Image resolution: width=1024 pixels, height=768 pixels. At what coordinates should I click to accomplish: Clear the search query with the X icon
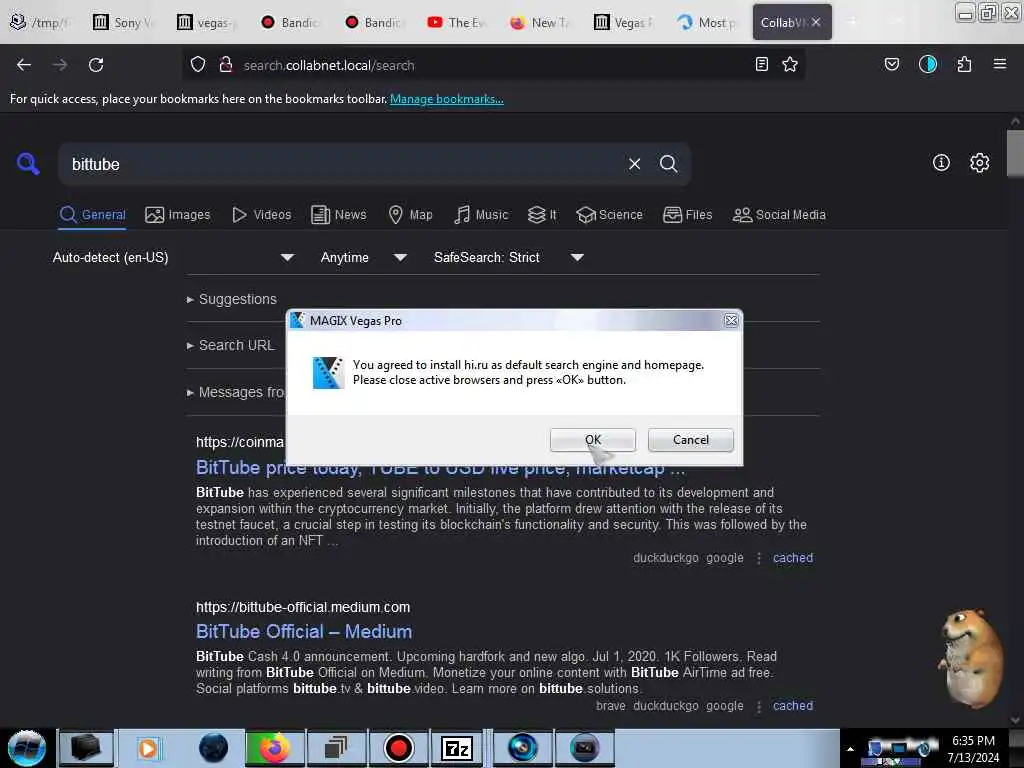coord(634,164)
